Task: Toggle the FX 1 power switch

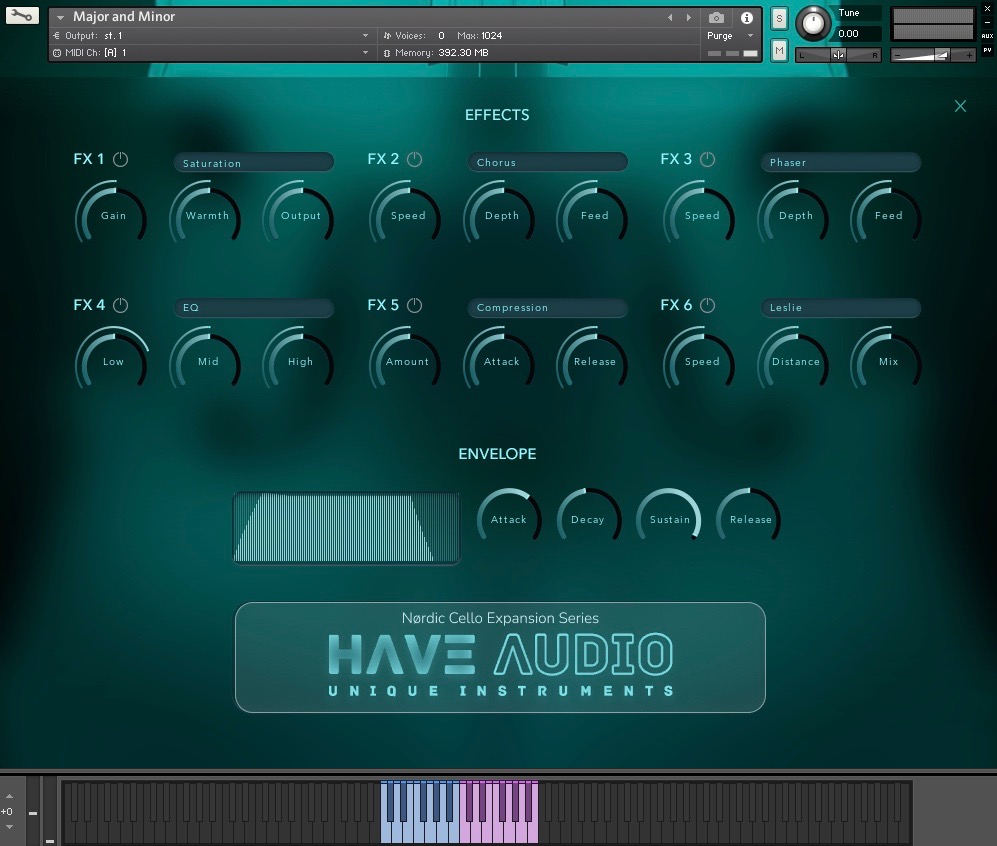Action: click(119, 158)
